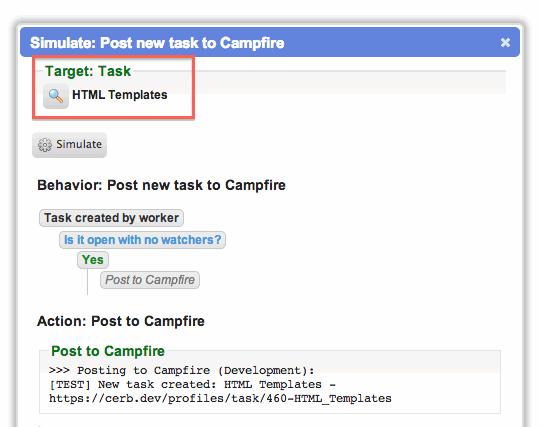Click the 'HTML Templates' target name
This screenshot has height=427, width=541.
[x=120, y=95]
